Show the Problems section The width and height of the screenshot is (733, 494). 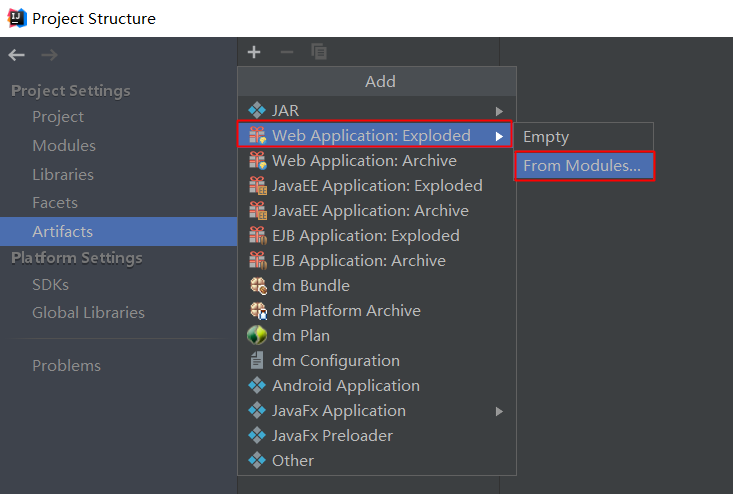66,366
